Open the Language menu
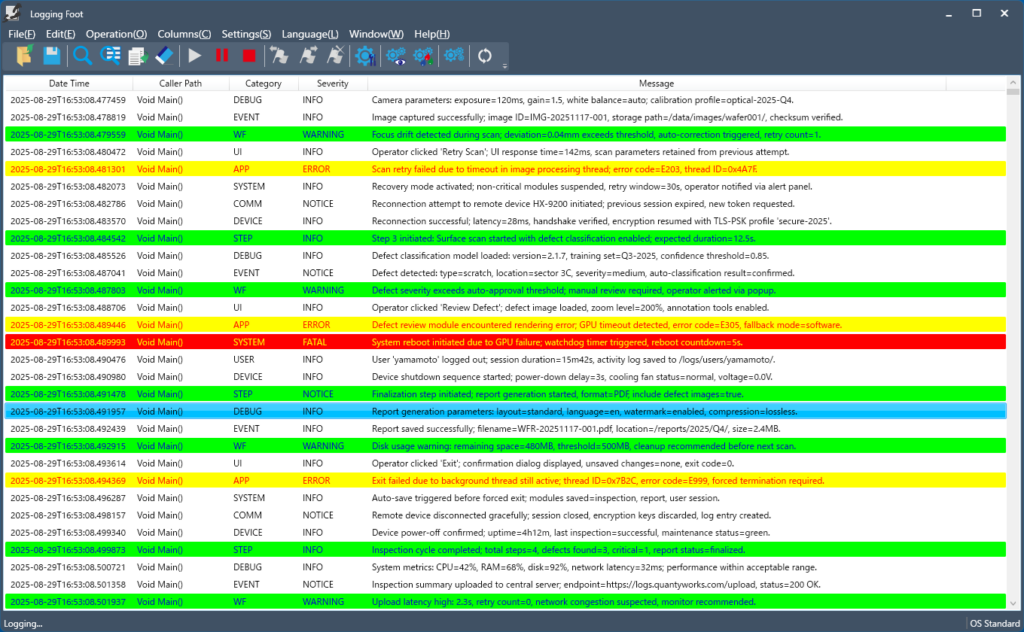 (310, 33)
